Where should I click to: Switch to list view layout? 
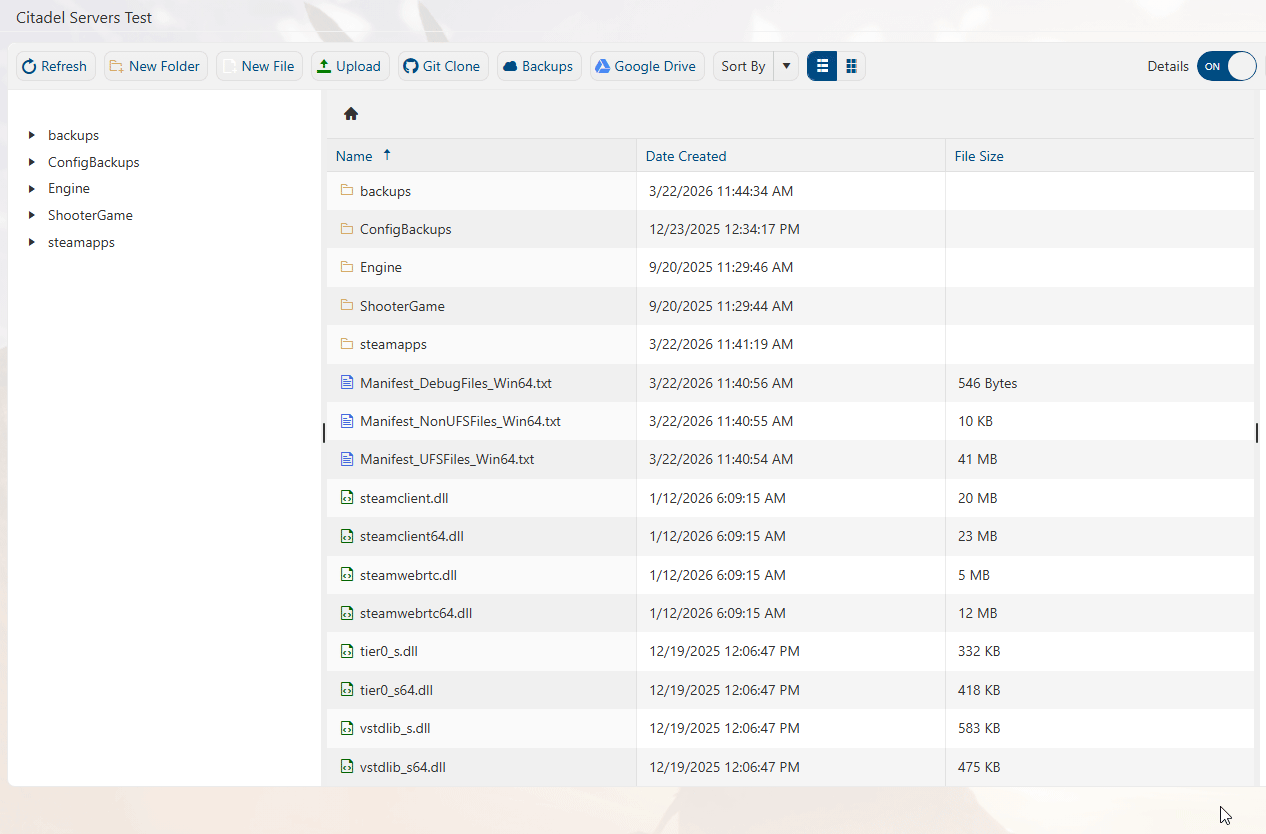click(822, 66)
